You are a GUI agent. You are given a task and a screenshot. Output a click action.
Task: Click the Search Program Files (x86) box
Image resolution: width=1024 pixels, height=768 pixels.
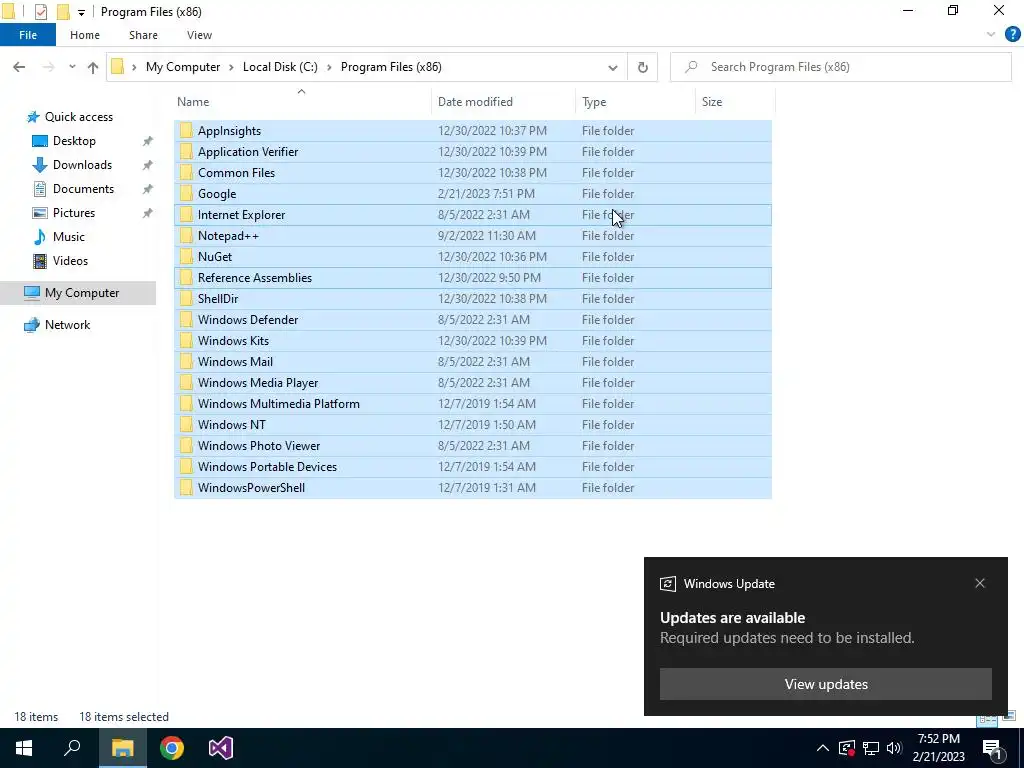[840, 67]
